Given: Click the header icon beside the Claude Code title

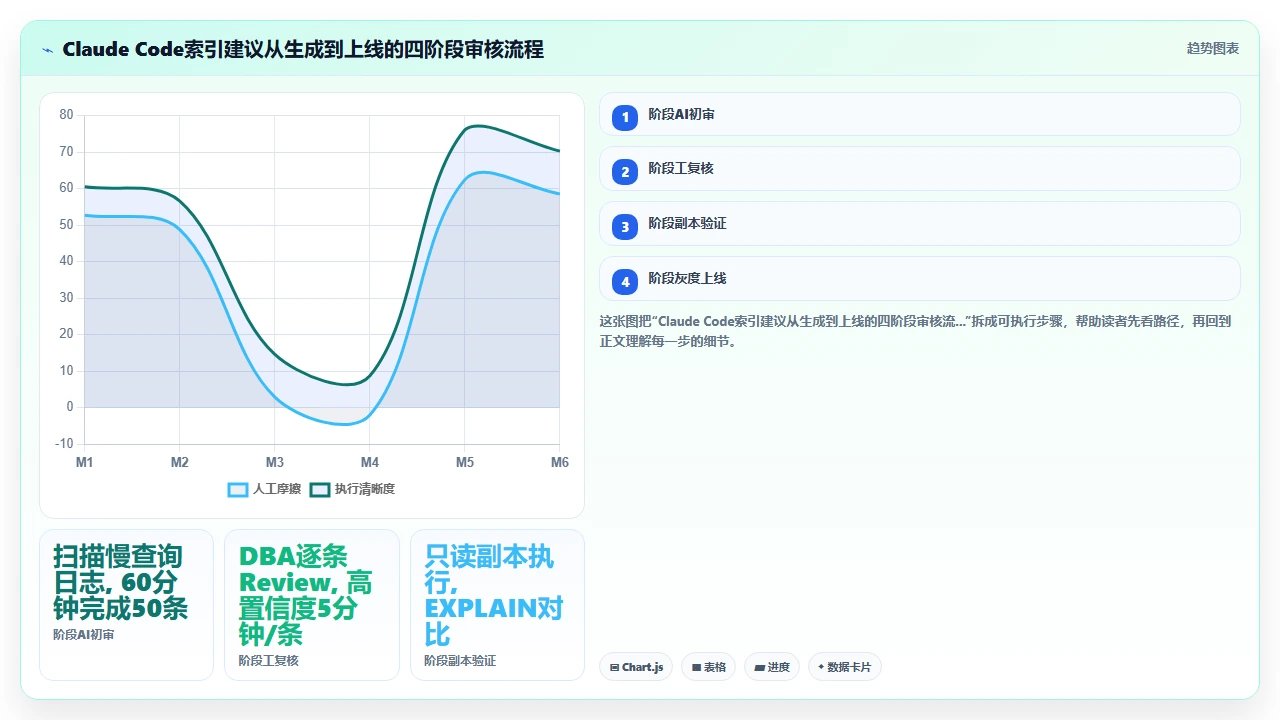Looking at the screenshot, I should click(x=47, y=49).
